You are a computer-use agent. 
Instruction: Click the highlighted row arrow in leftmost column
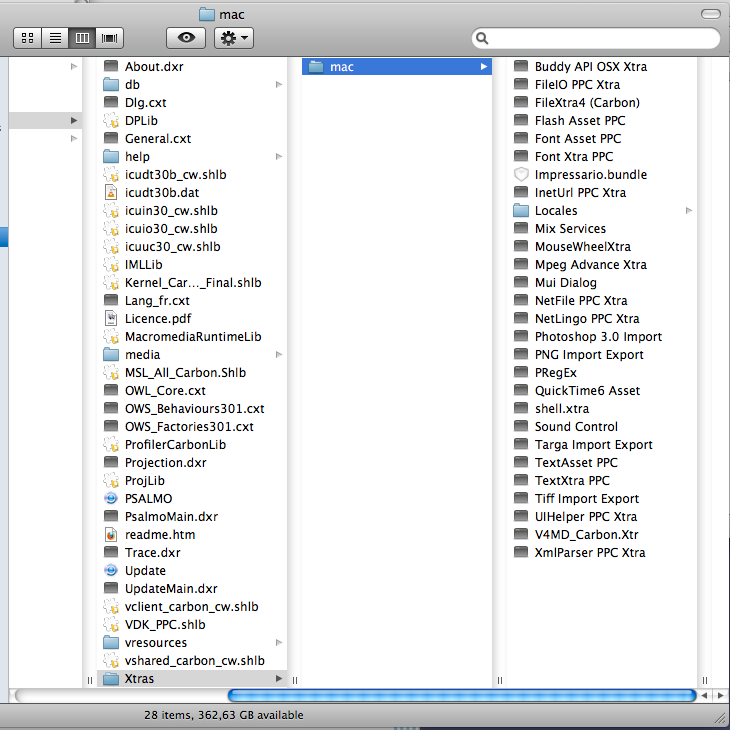tap(74, 121)
